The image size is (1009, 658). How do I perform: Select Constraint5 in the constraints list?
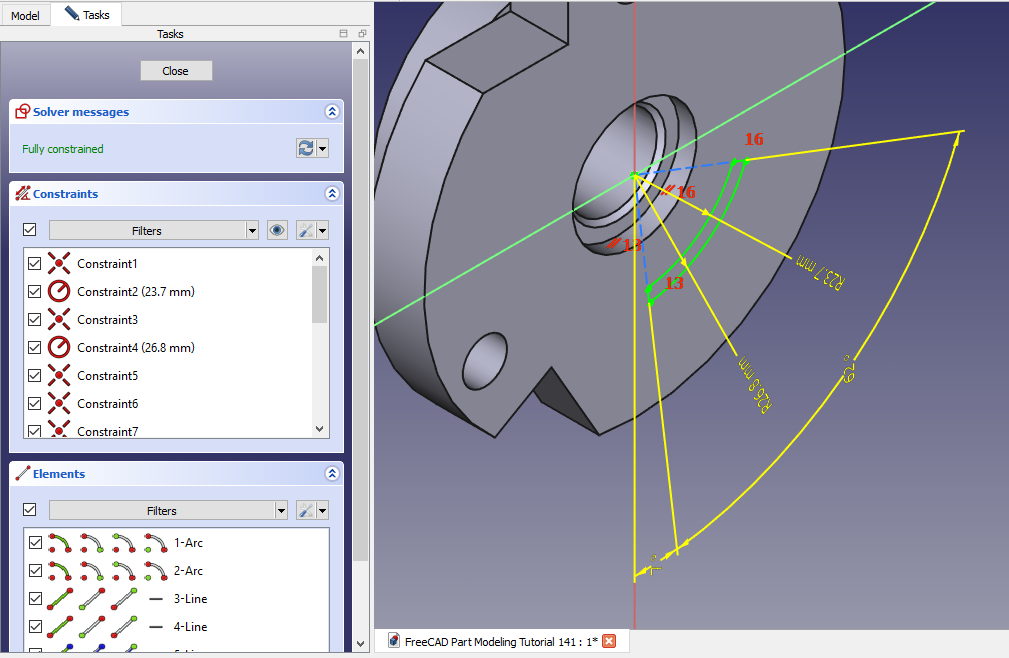107,376
